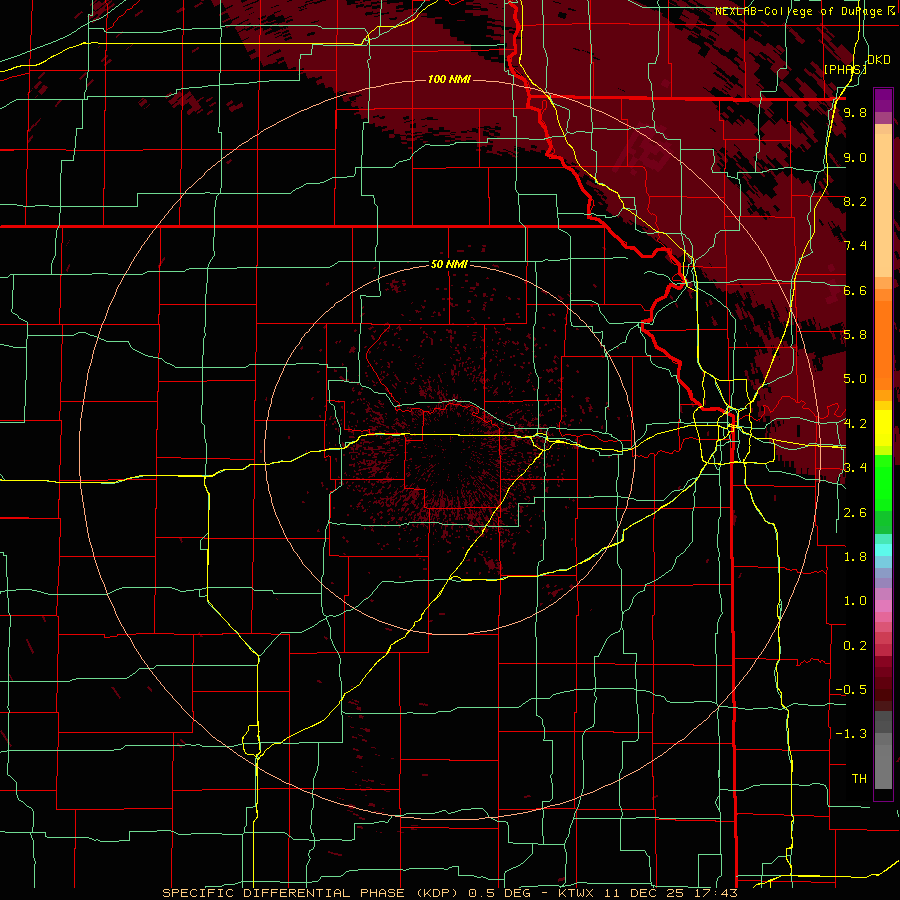This screenshot has width=900, height=900.
Task: Click the 9.0 legend value
Action: pos(855,157)
